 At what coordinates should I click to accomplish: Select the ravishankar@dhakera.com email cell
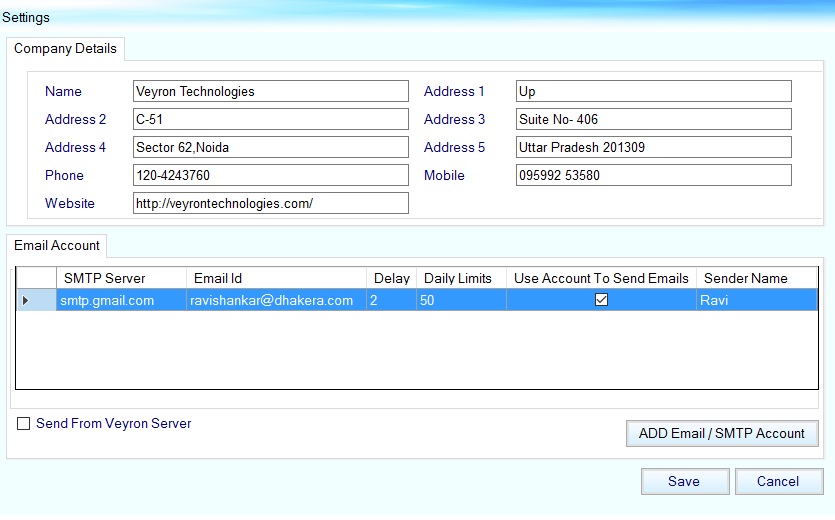(x=274, y=300)
